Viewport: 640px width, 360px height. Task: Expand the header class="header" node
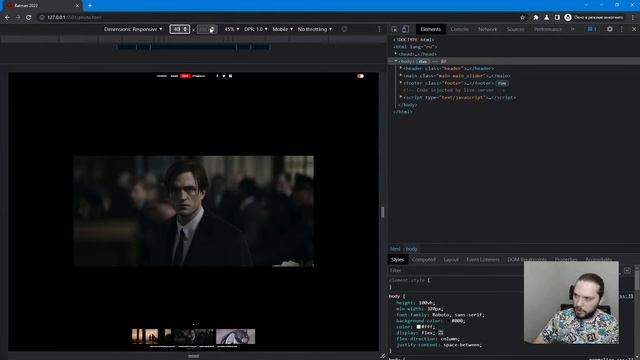click(x=401, y=68)
